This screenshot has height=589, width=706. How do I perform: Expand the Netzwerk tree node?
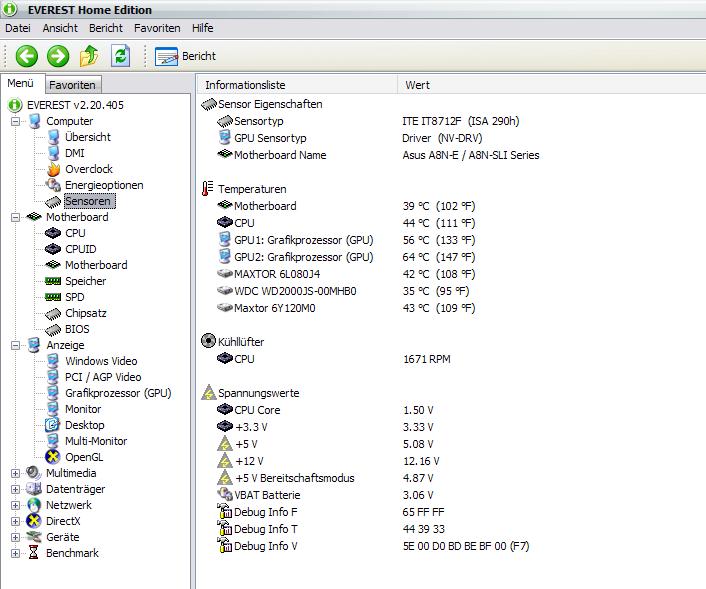click(x=15, y=505)
